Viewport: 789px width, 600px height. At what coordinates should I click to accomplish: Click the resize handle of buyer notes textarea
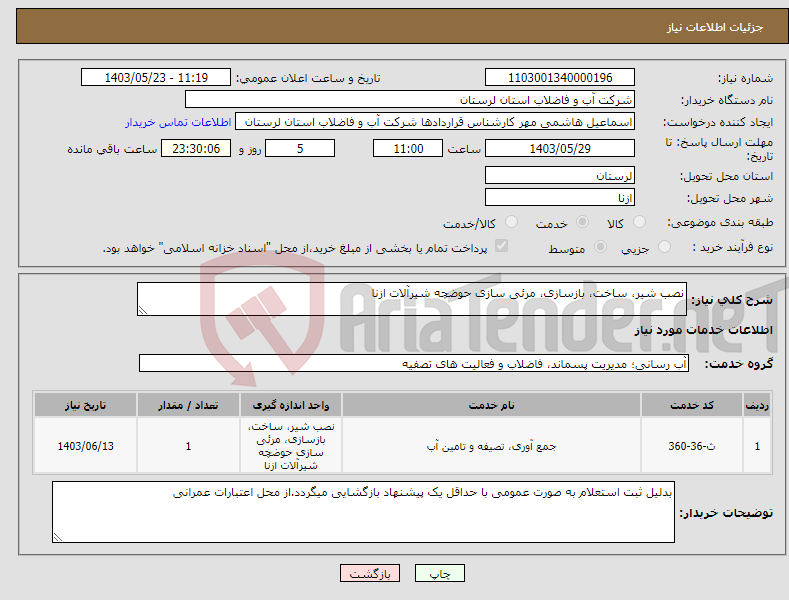tap(58, 537)
